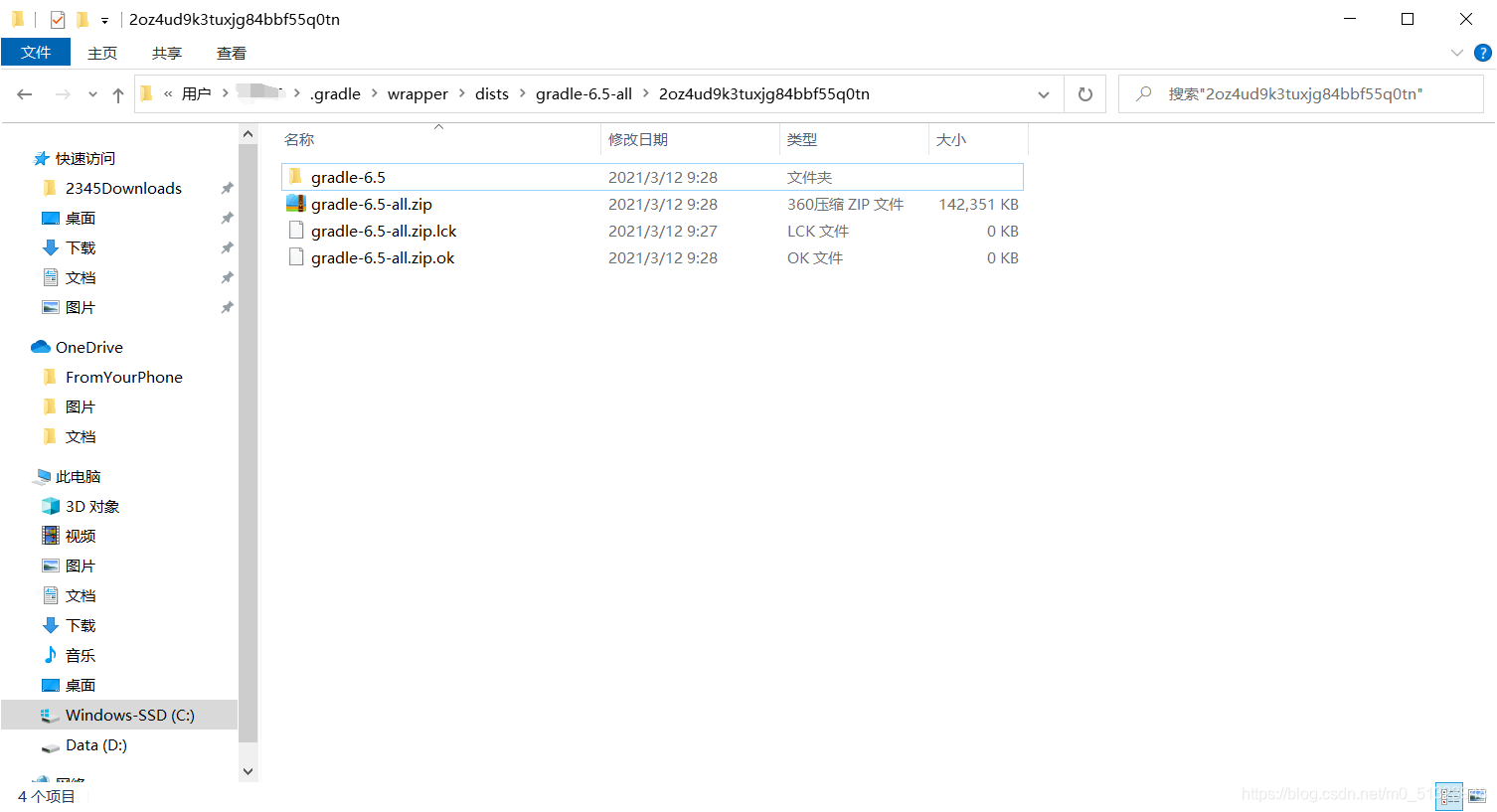Open OneDrive in navigation pane
The width and height of the screenshot is (1497, 812).
click(88, 348)
